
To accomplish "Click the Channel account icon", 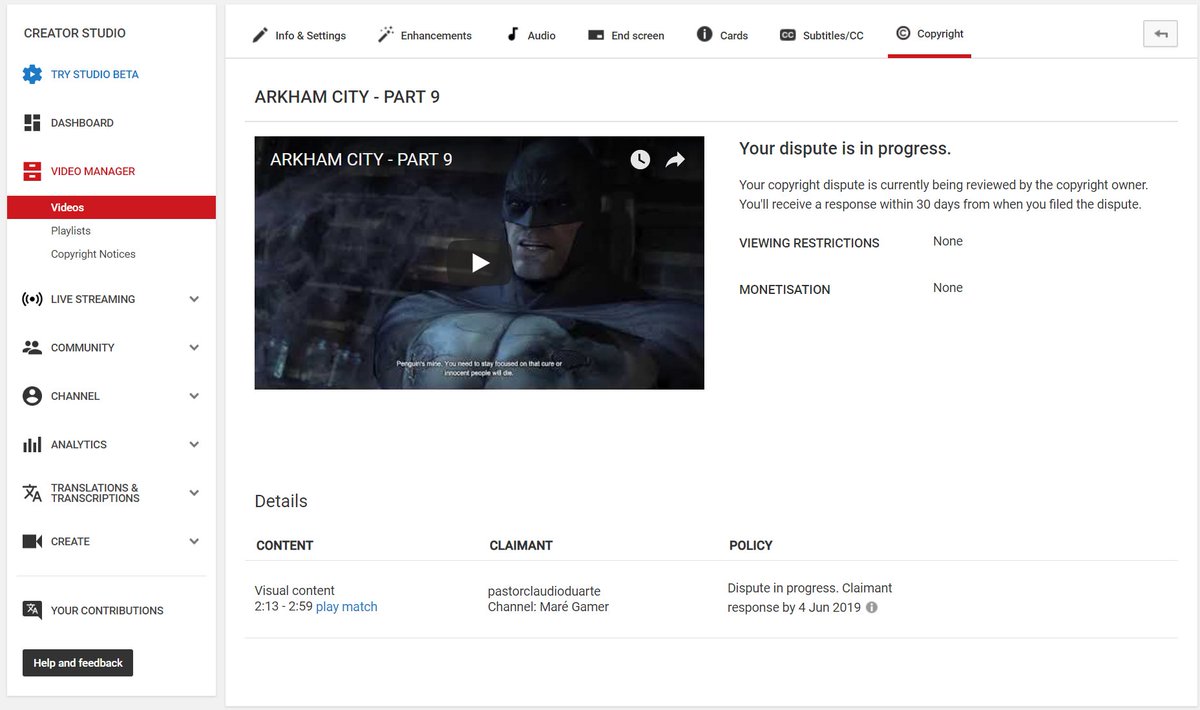I will pyautogui.click(x=32, y=396).
